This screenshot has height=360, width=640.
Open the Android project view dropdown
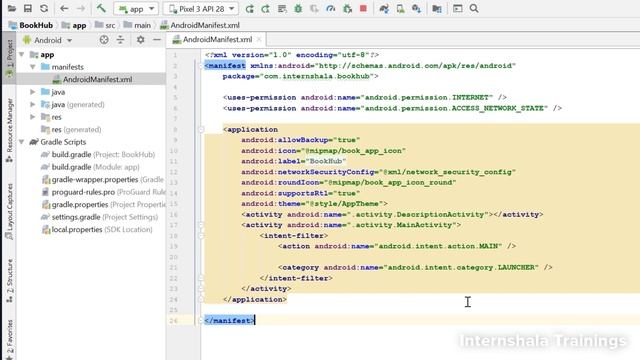[47, 40]
